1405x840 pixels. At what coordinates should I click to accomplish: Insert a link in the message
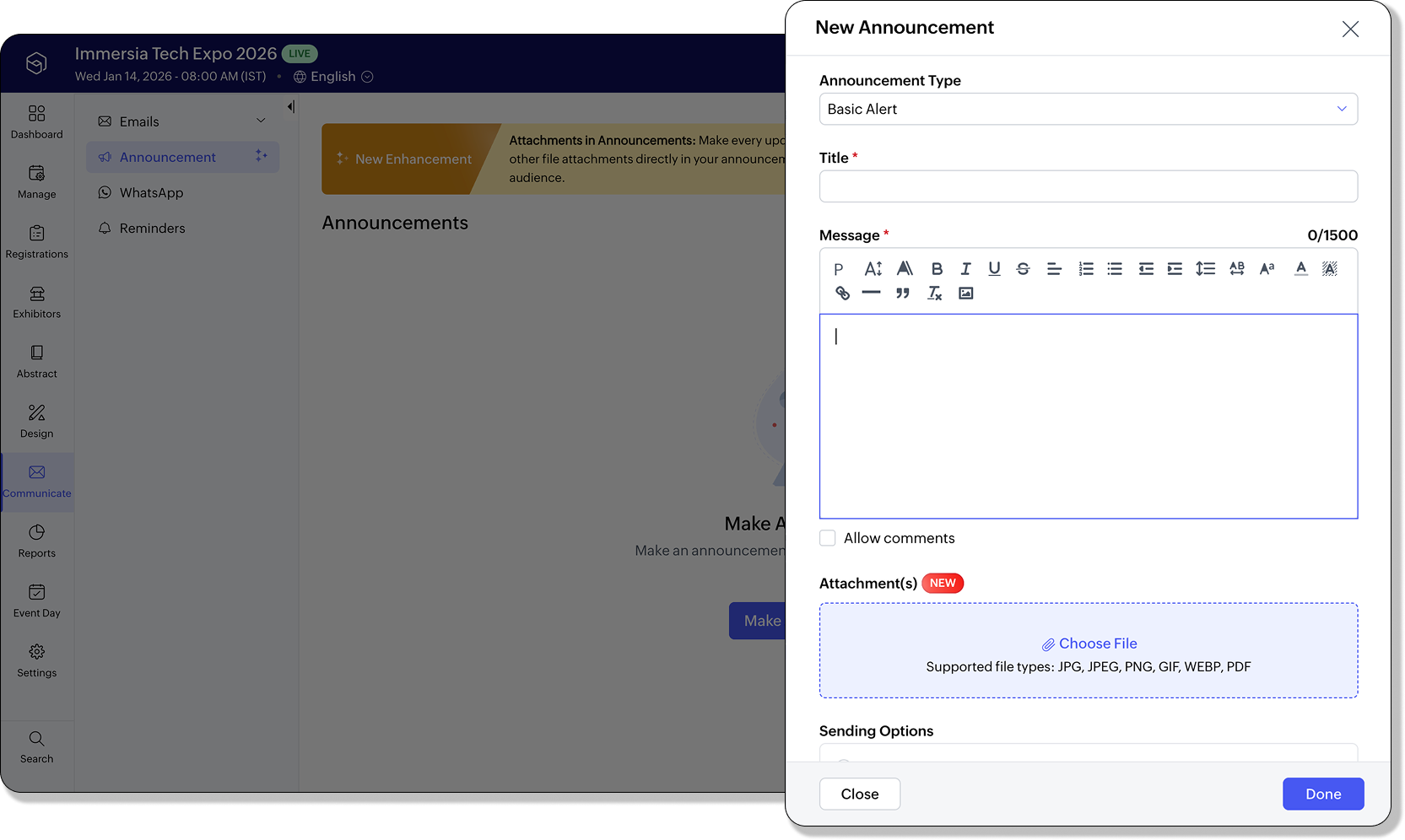click(x=842, y=293)
